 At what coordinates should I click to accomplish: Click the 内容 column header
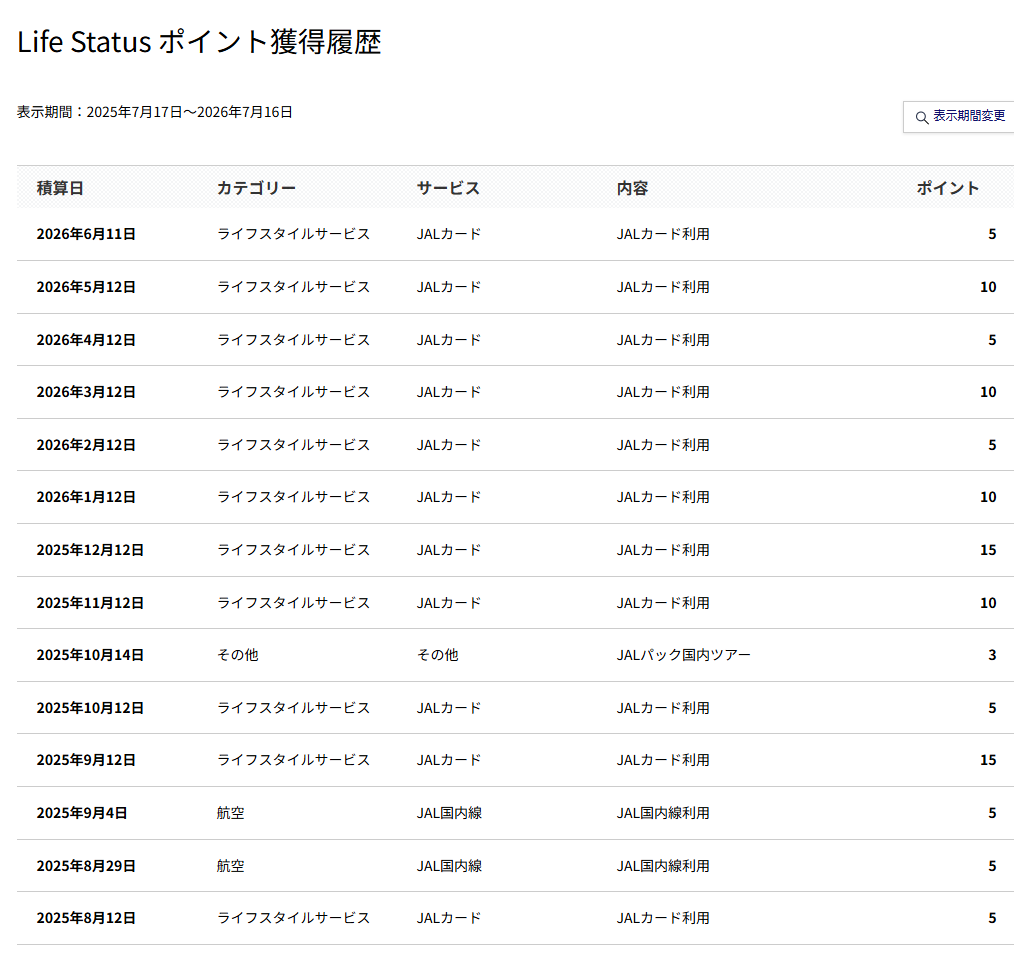pos(632,188)
